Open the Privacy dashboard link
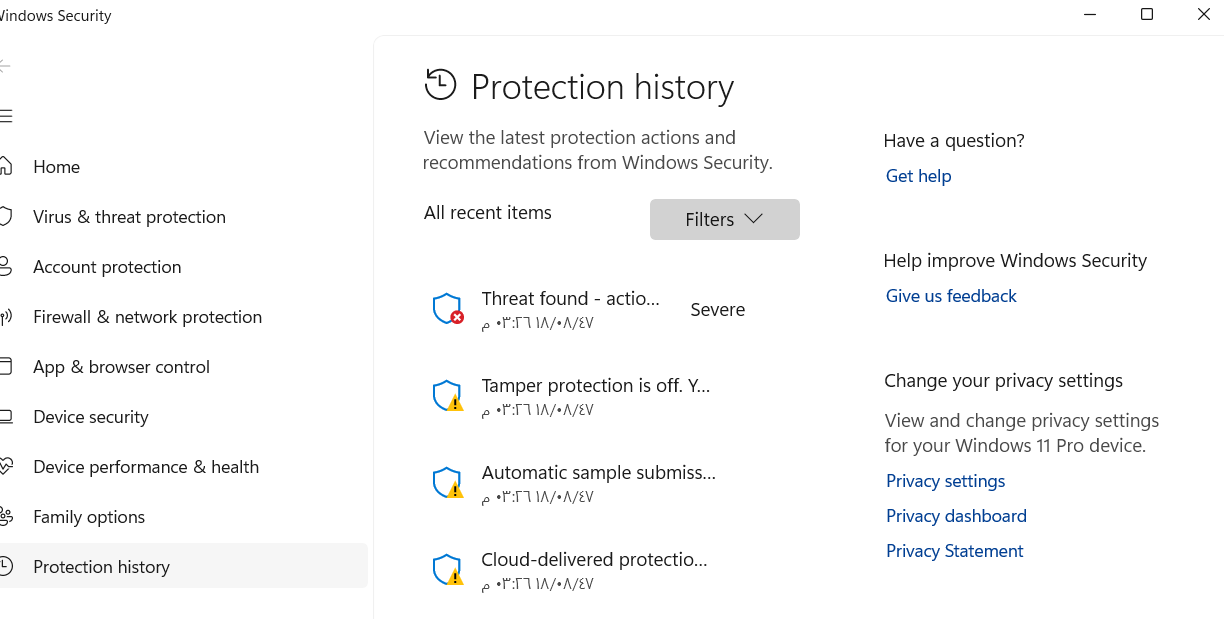 click(956, 516)
